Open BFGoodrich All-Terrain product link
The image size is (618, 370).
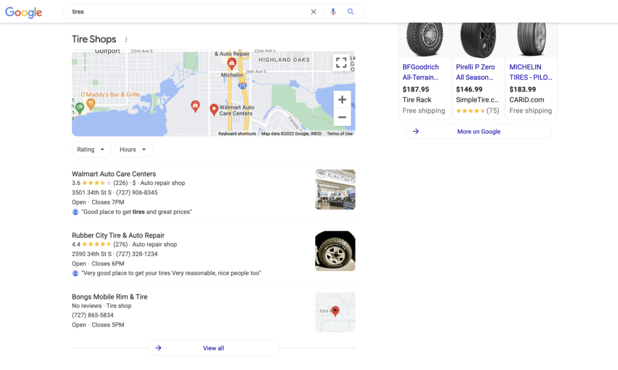[421, 72]
